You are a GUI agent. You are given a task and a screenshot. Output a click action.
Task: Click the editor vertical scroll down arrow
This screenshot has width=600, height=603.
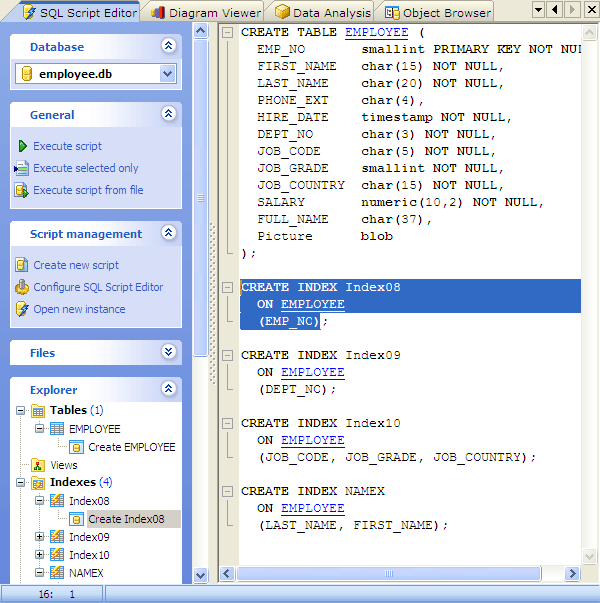coord(589,556)
